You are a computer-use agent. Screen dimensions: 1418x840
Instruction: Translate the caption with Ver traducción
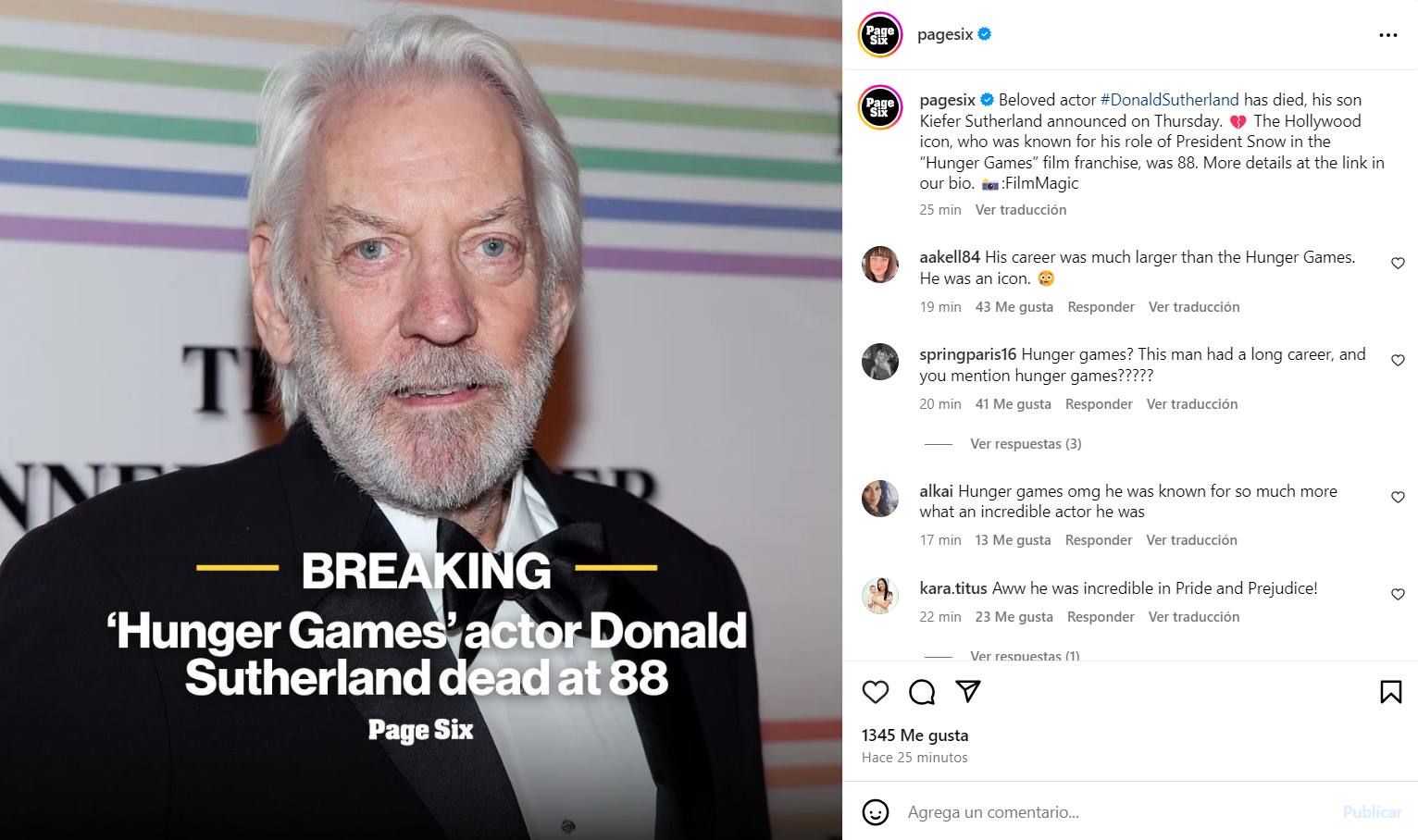click(1020, 210)
